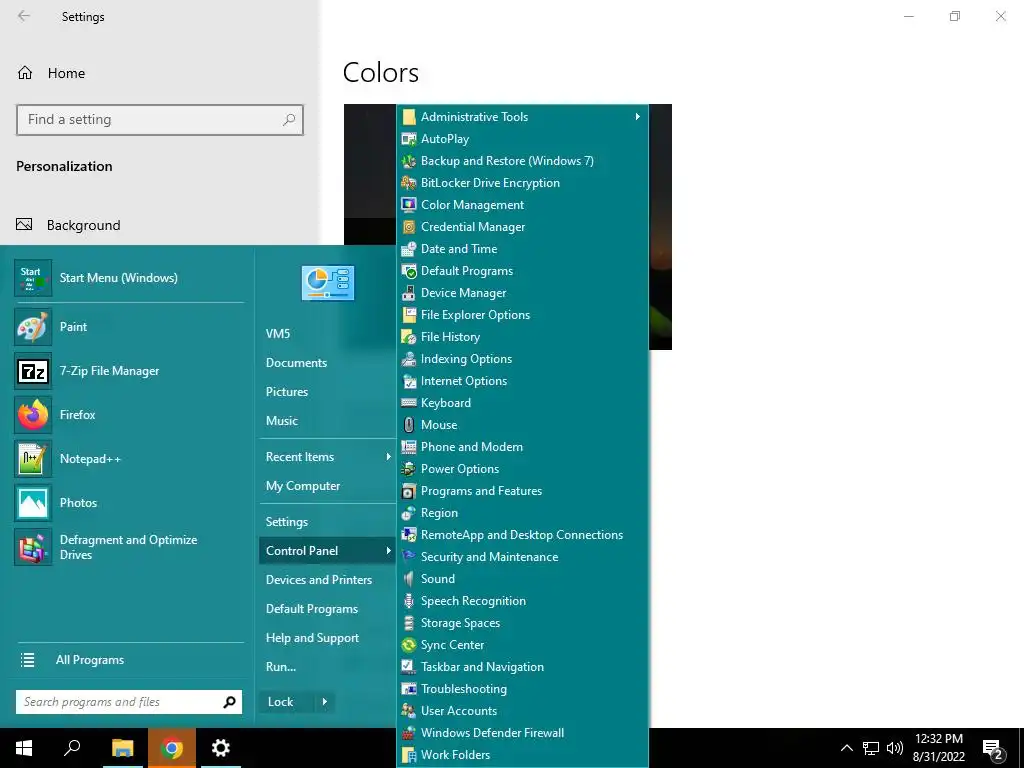
Task: Open Documents from start menu
Action: [327, 362]
